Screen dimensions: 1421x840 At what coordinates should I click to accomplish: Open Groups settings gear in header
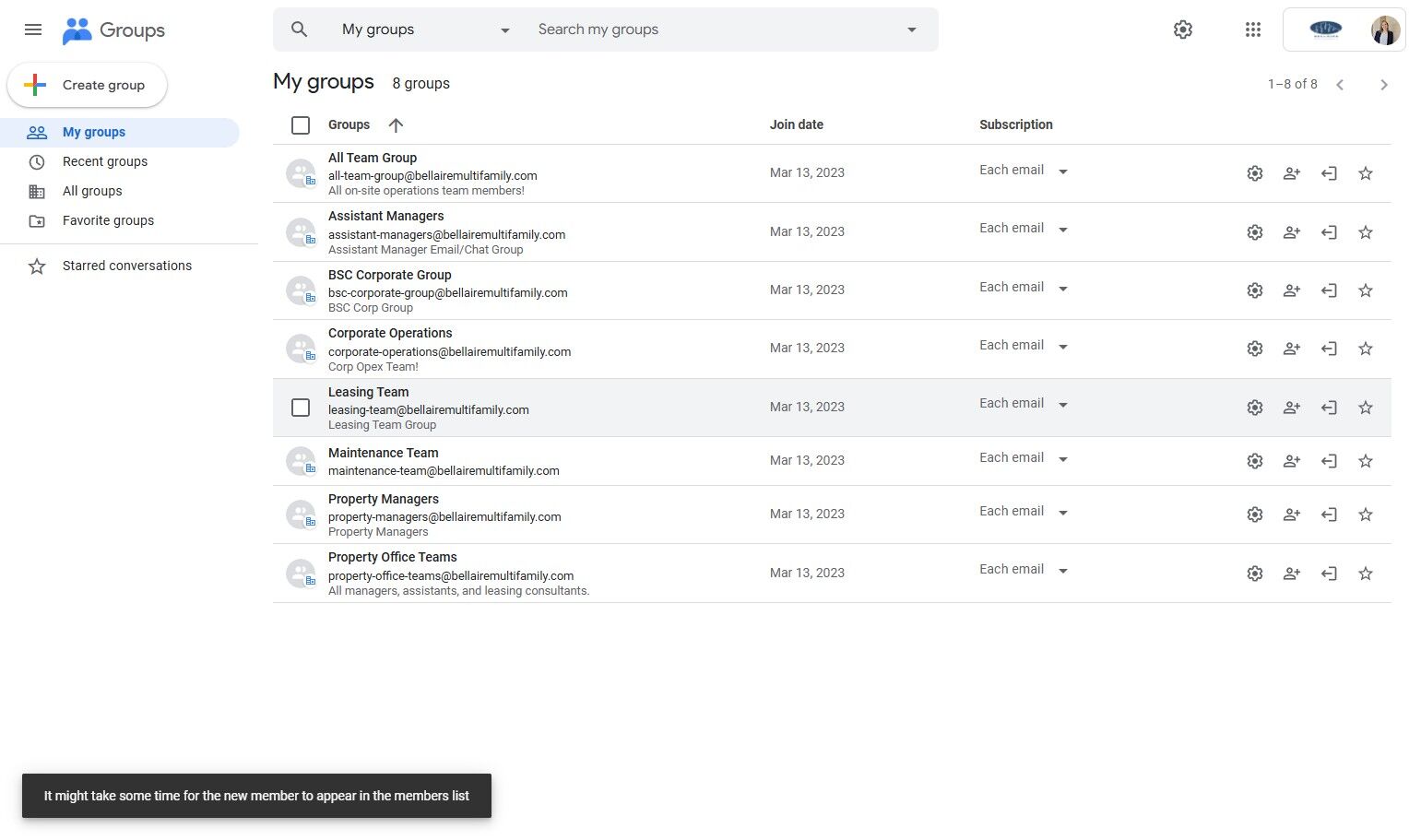pos(1182,30)
